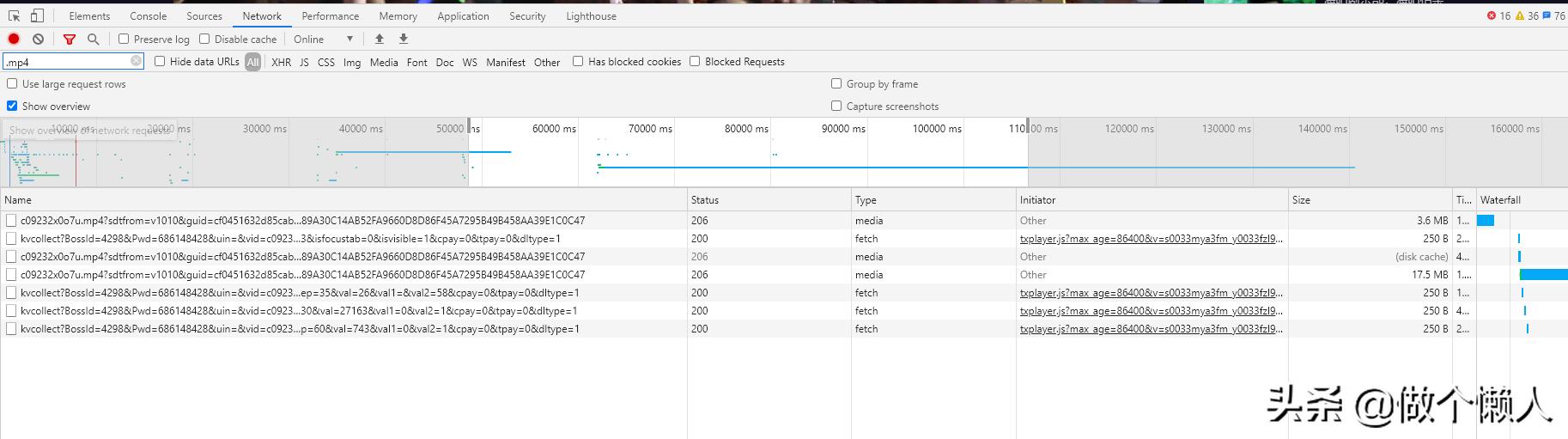Filter requests by Media
The height and width of the screenshot is (439, 1568).
pos(384,62)
